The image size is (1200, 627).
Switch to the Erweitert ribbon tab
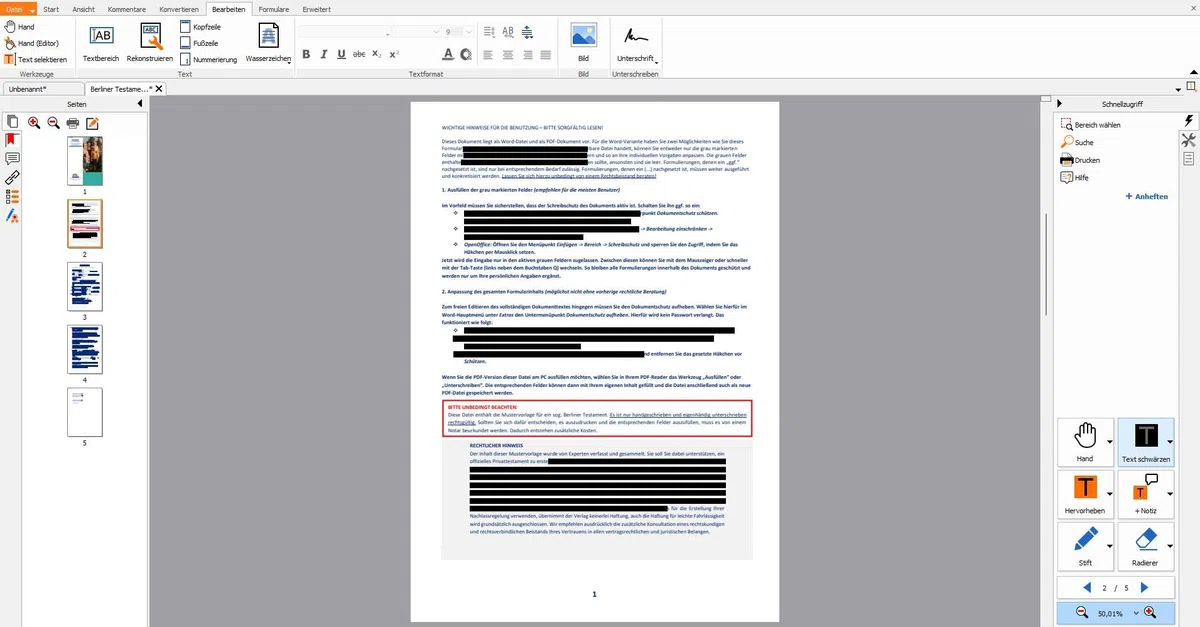[316, 7]
